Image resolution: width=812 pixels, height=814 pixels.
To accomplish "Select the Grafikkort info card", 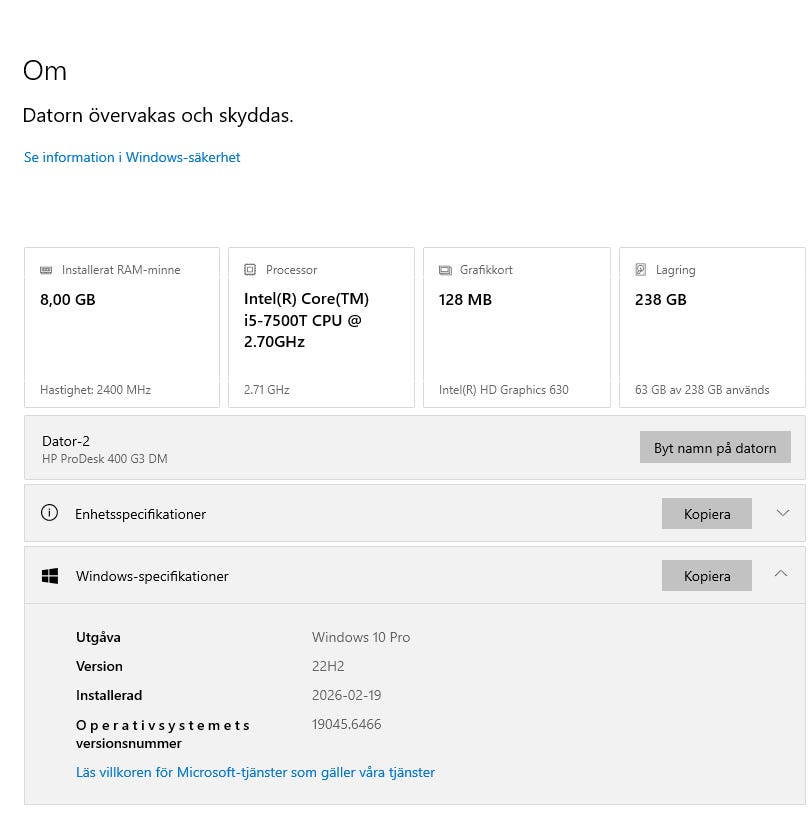I will (x=517, y=328).
